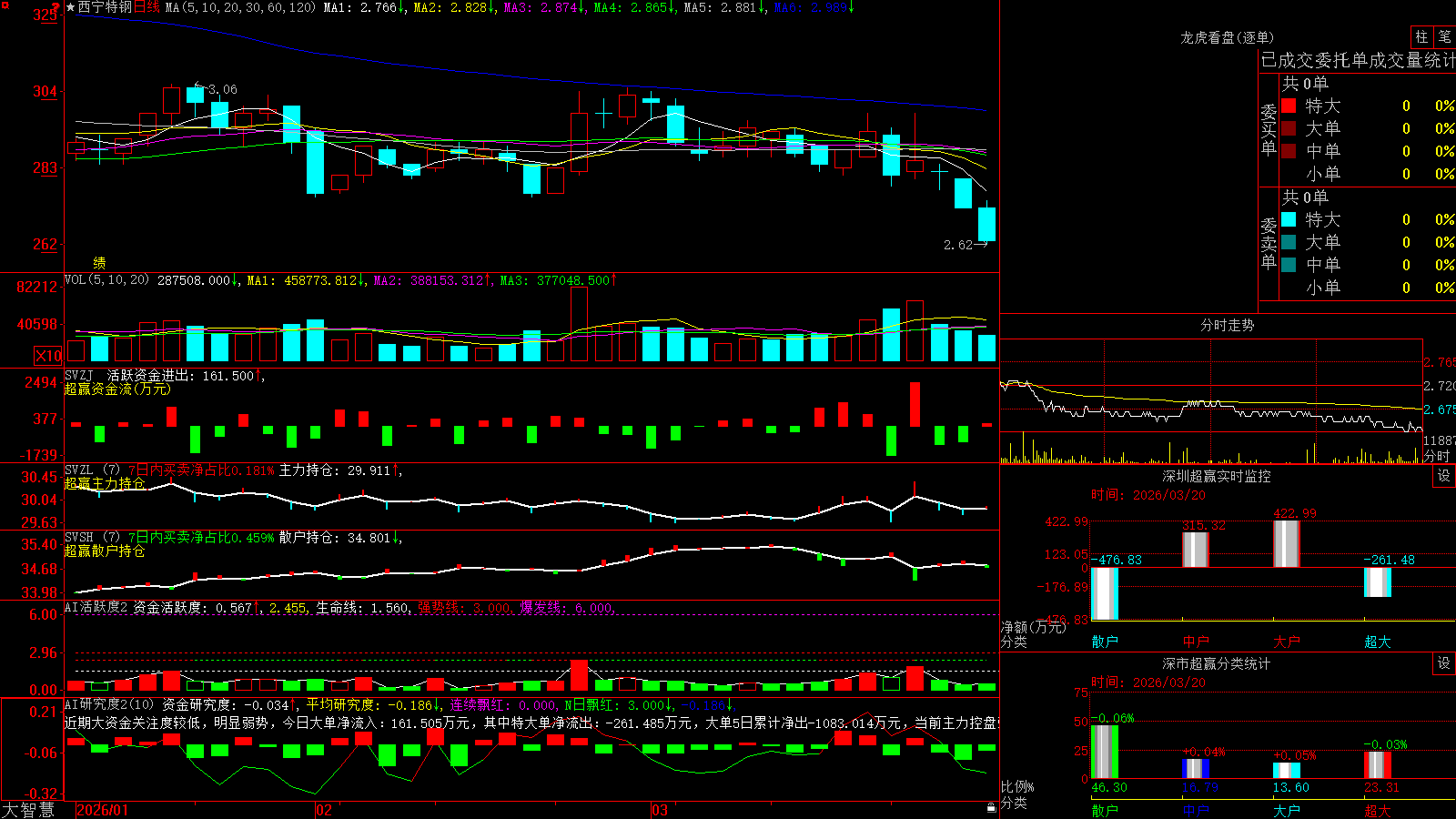Click the red 特大 buy order swatch
The height and width of the screenshot is (819, 1456).
tap(1289, 106)
